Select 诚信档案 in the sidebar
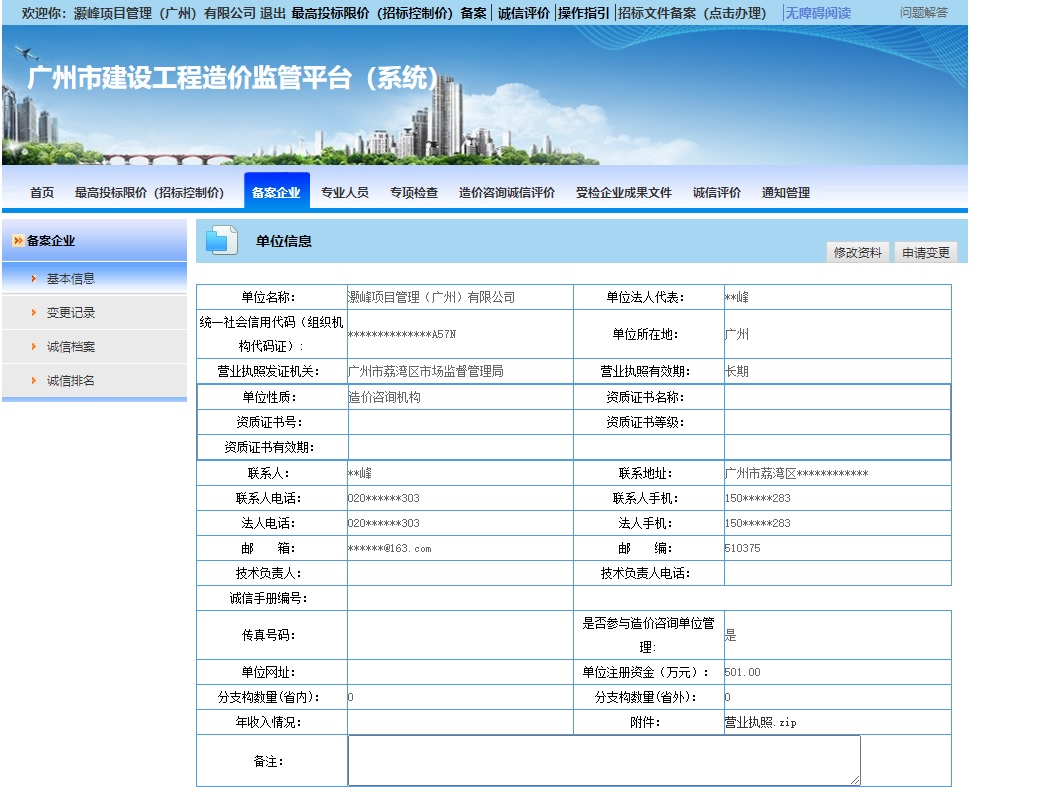 tap(70, 347)
